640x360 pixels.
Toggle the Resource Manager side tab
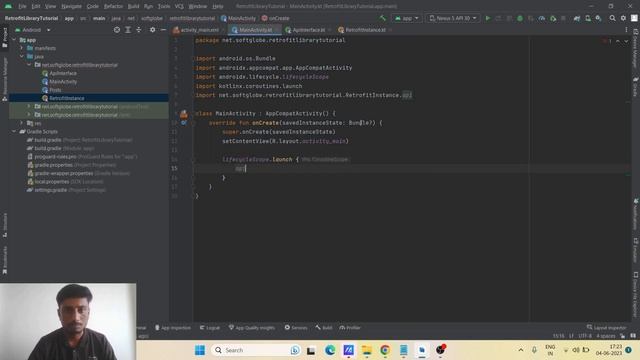point(4,80)
